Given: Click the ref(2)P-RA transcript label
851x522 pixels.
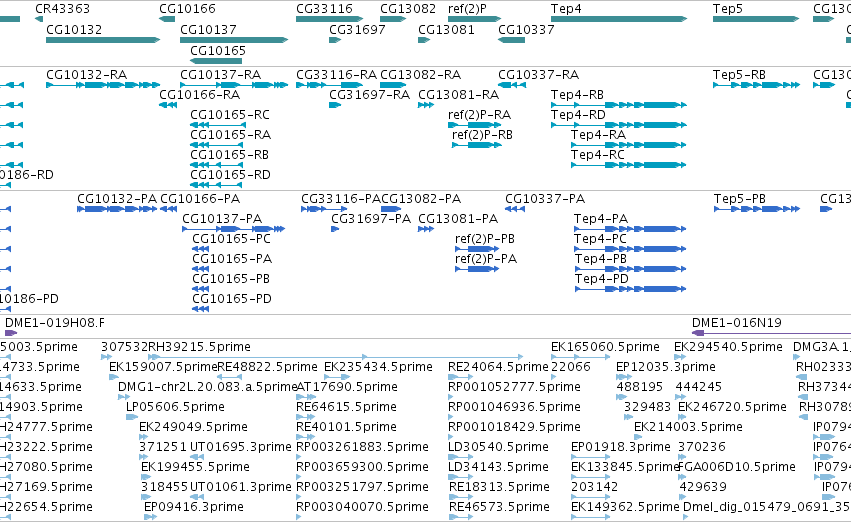Looking at the screenshot, I should click(479, 115).
